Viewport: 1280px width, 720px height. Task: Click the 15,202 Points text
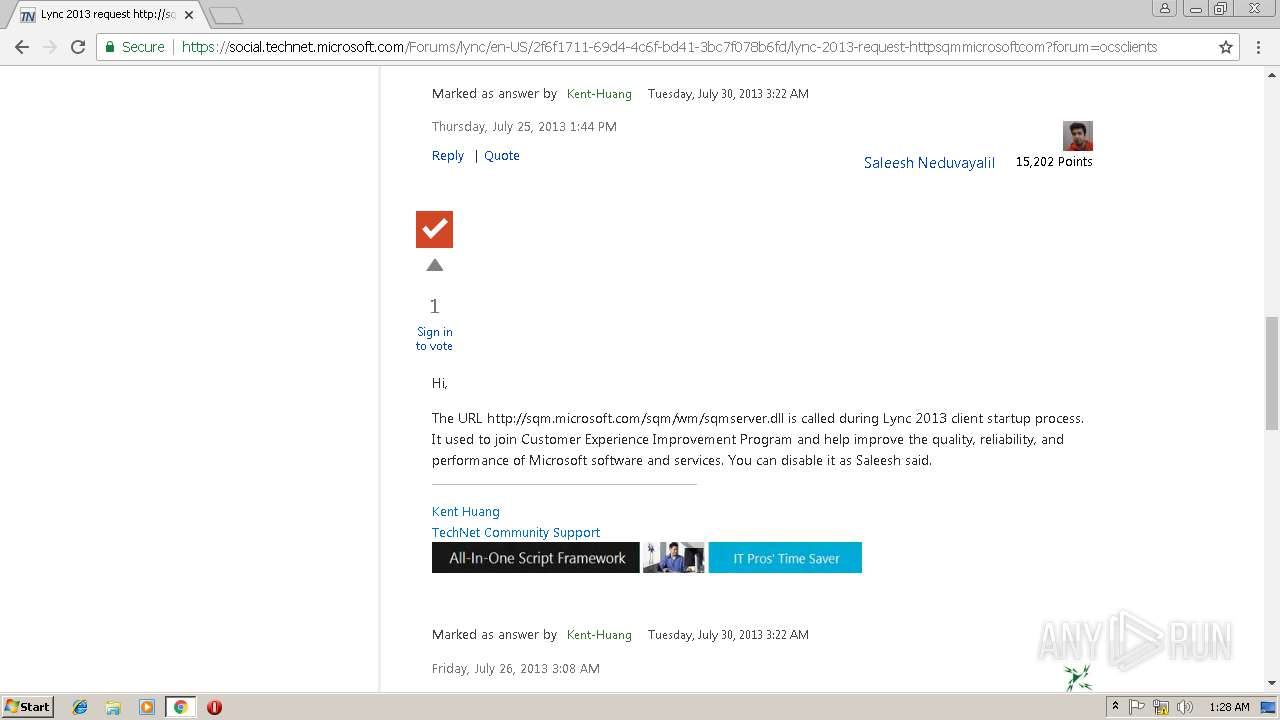[1054, 162]
